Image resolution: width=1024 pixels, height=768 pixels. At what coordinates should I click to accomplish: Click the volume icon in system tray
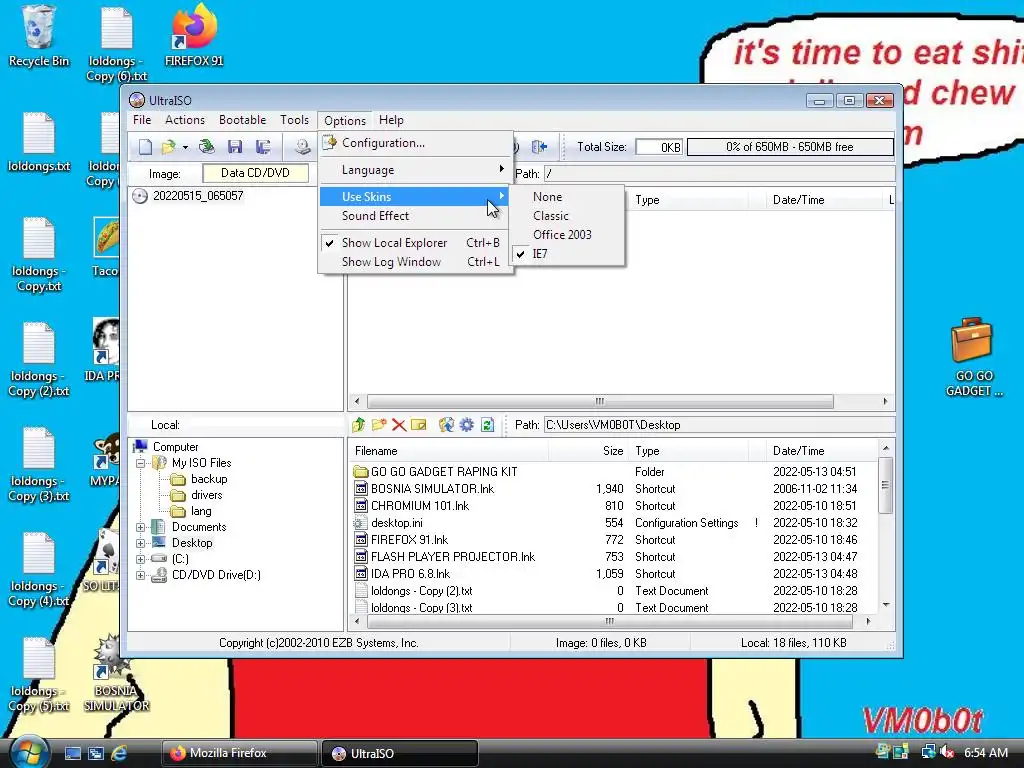click(x=947, y=752)
